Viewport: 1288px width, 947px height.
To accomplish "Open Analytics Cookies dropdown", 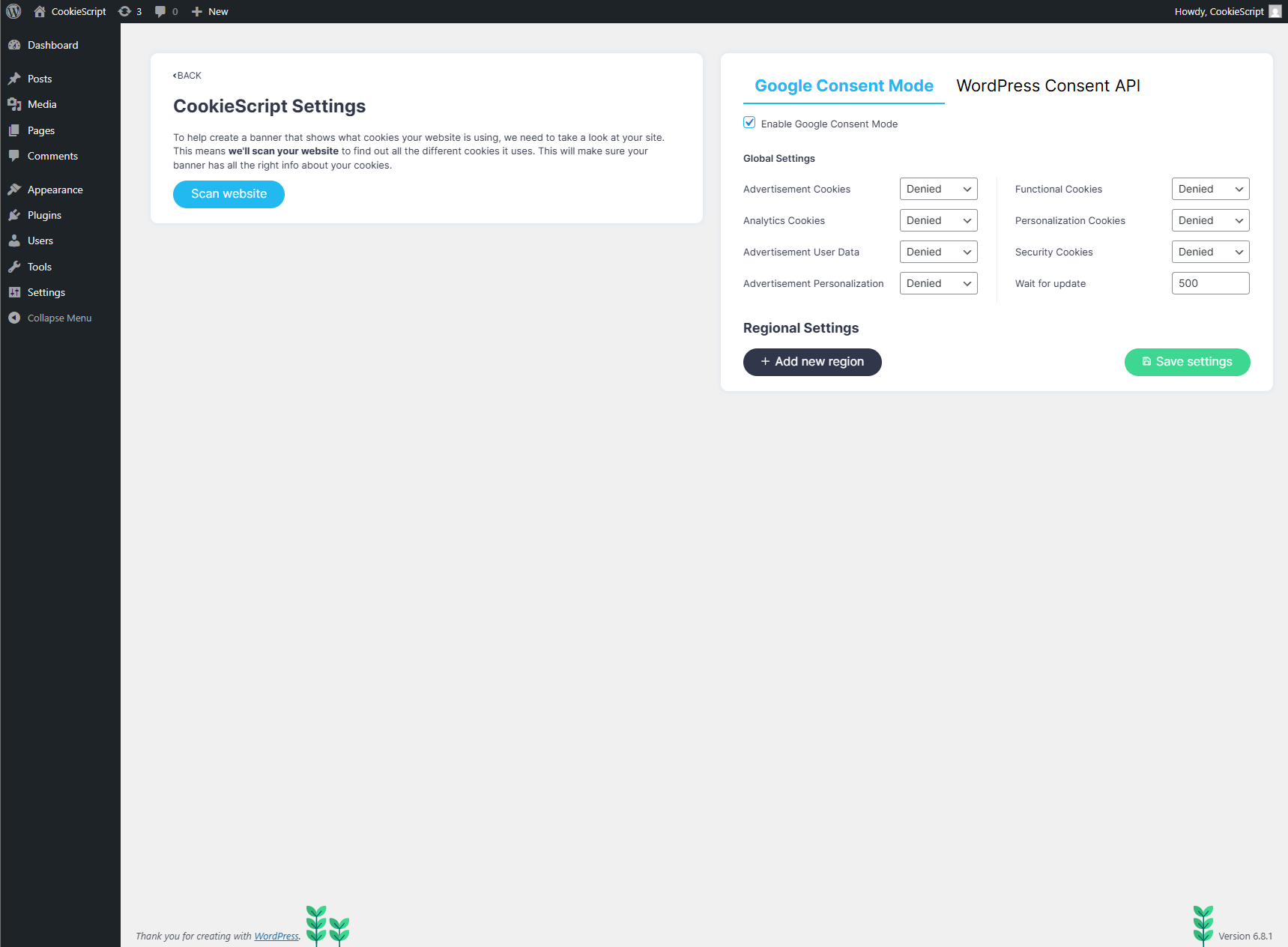I will [x=938, y=220].
